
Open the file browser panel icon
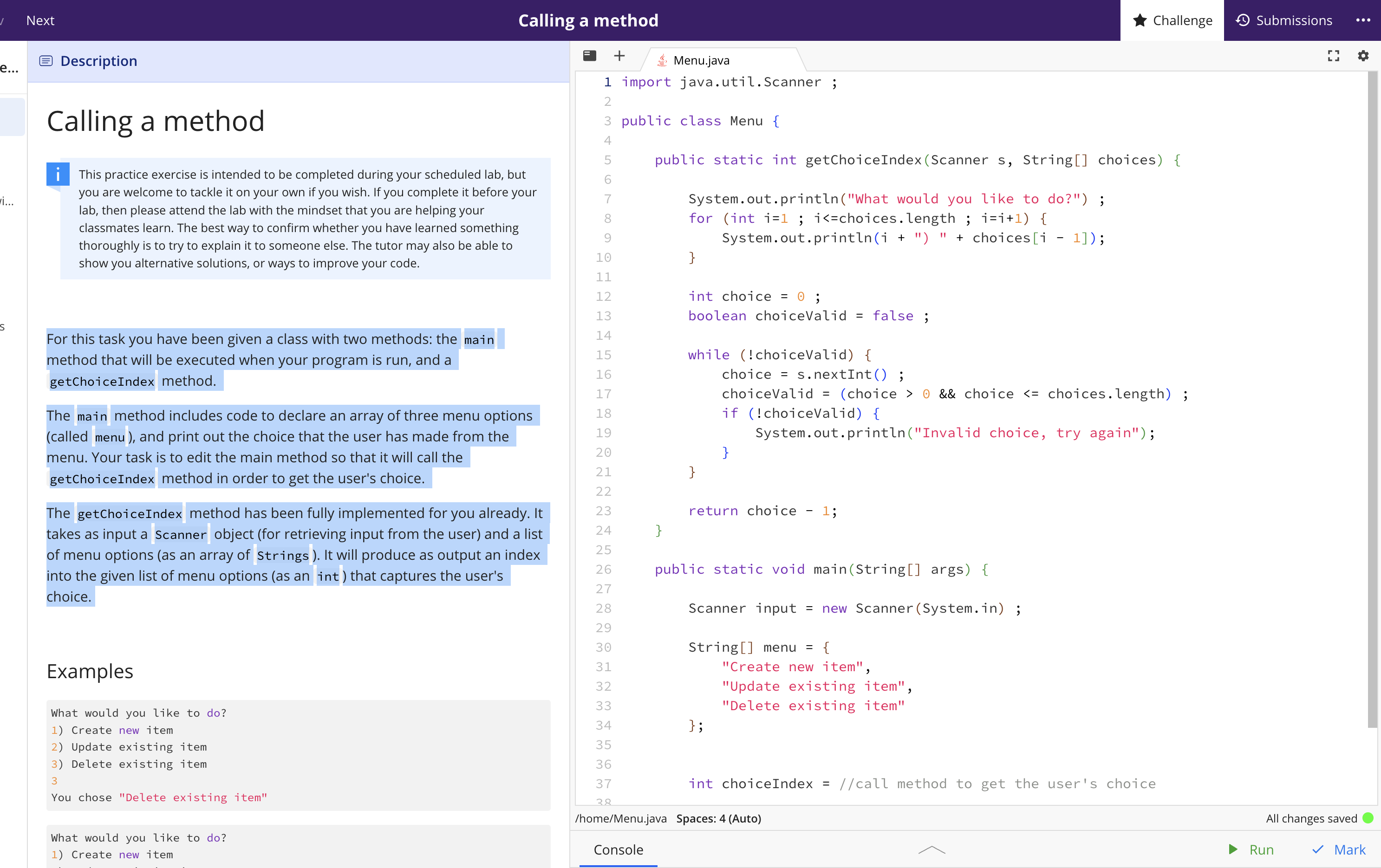click(x=589, y=56)
